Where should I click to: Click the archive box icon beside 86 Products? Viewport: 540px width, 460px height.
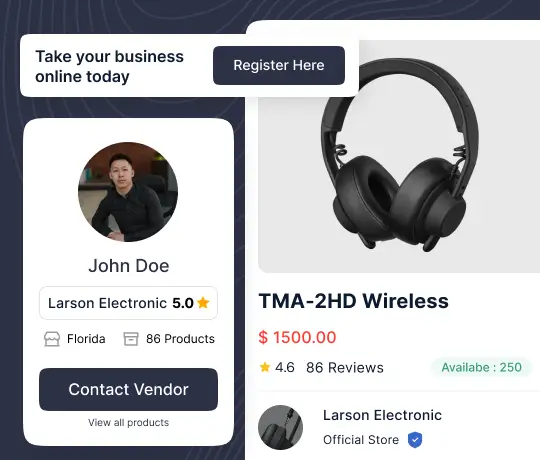(131, 339)
